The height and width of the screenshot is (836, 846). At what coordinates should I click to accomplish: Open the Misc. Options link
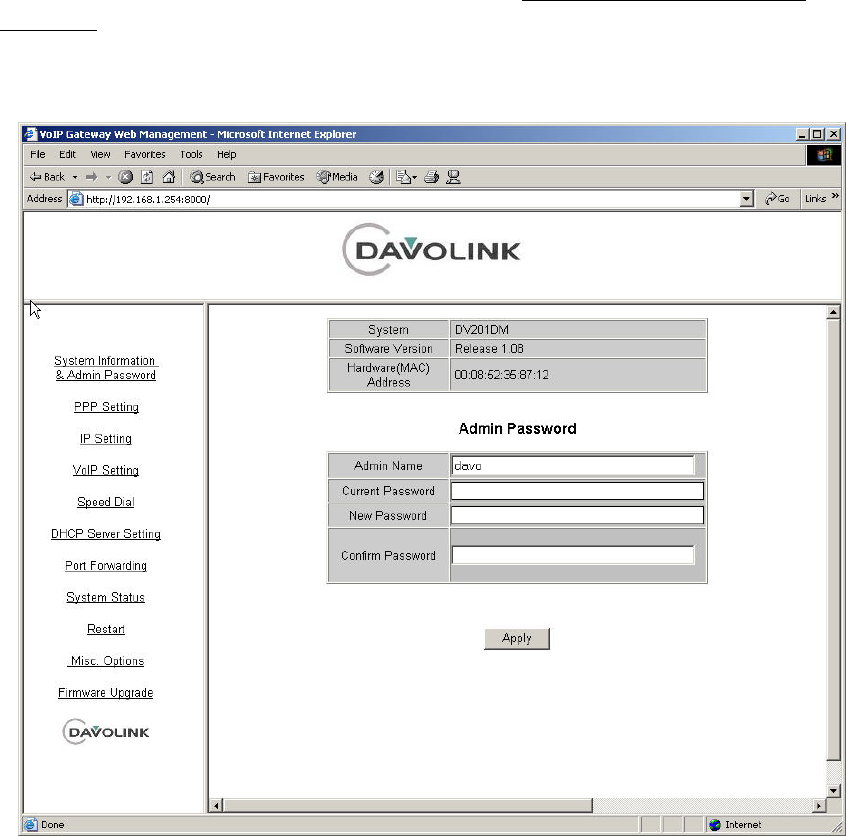106,661
